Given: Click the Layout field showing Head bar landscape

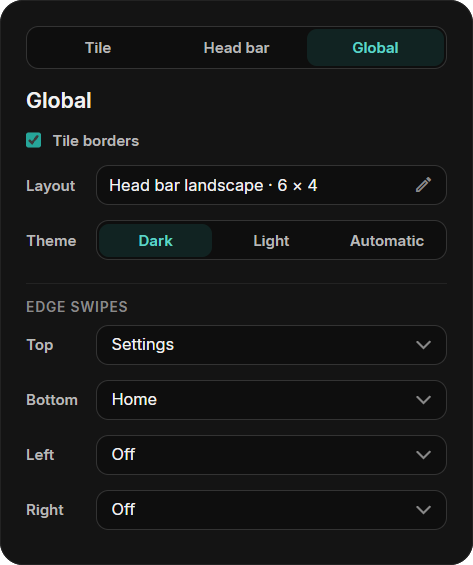Looking at the screenshot, I should (x=271, y=185).
